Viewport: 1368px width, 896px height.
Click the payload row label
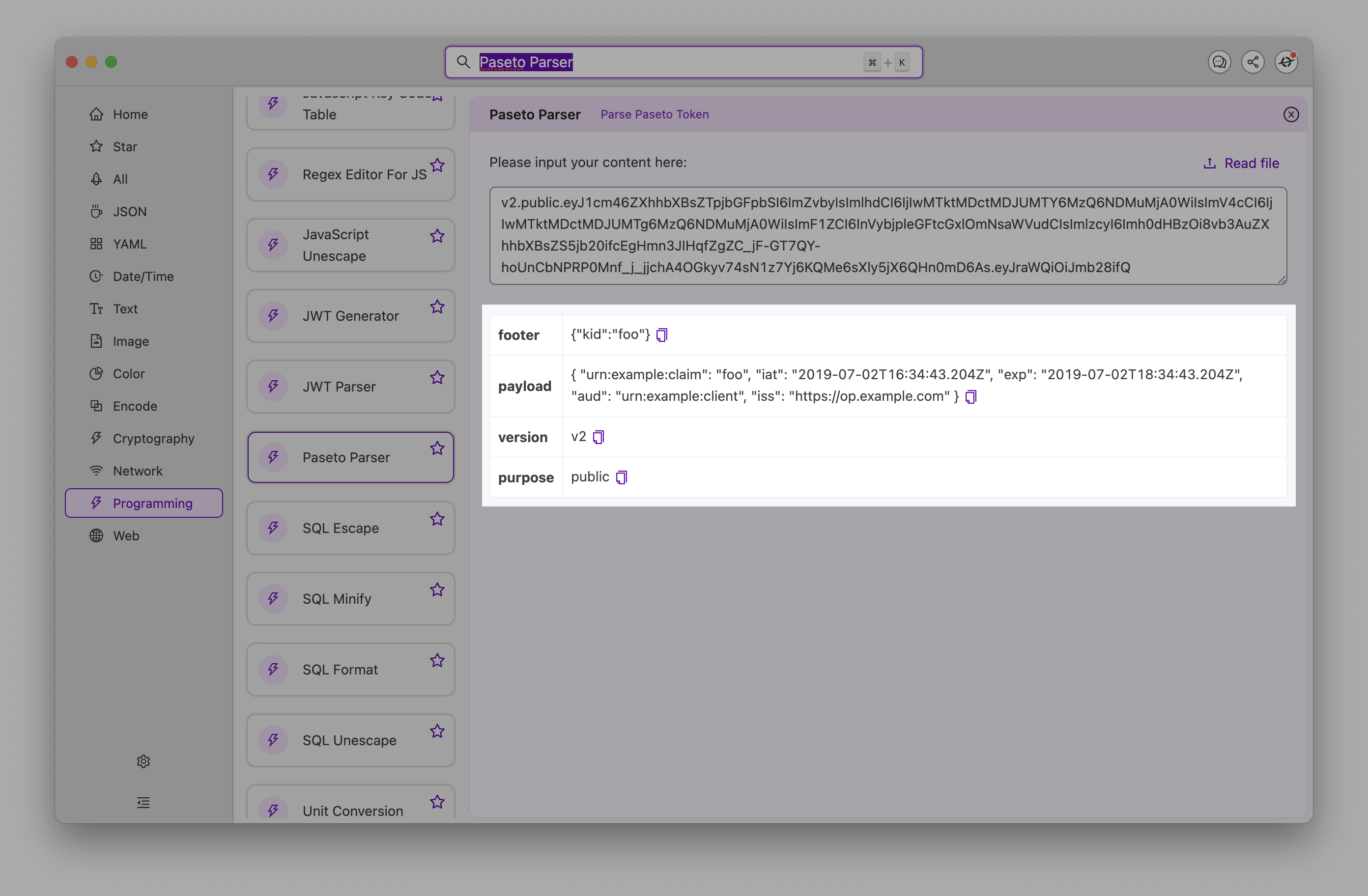525,386
